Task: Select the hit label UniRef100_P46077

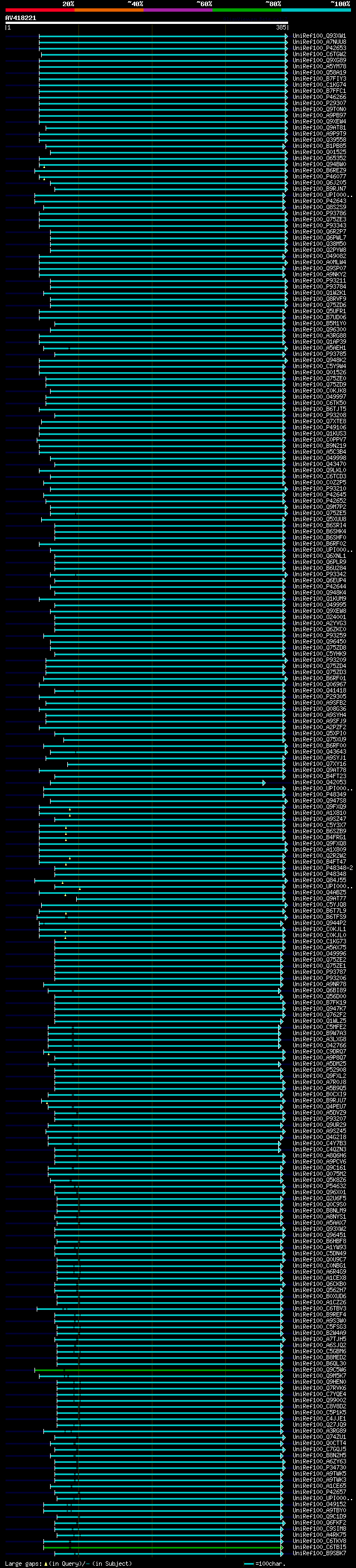Action: [319, 176]
